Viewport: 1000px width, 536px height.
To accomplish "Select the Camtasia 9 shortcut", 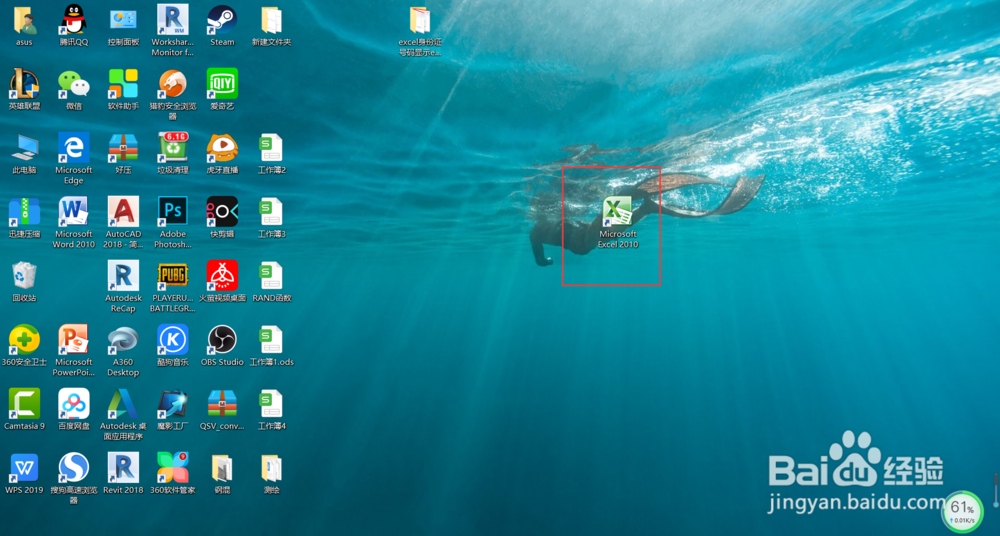I will (x=24, y=409).
